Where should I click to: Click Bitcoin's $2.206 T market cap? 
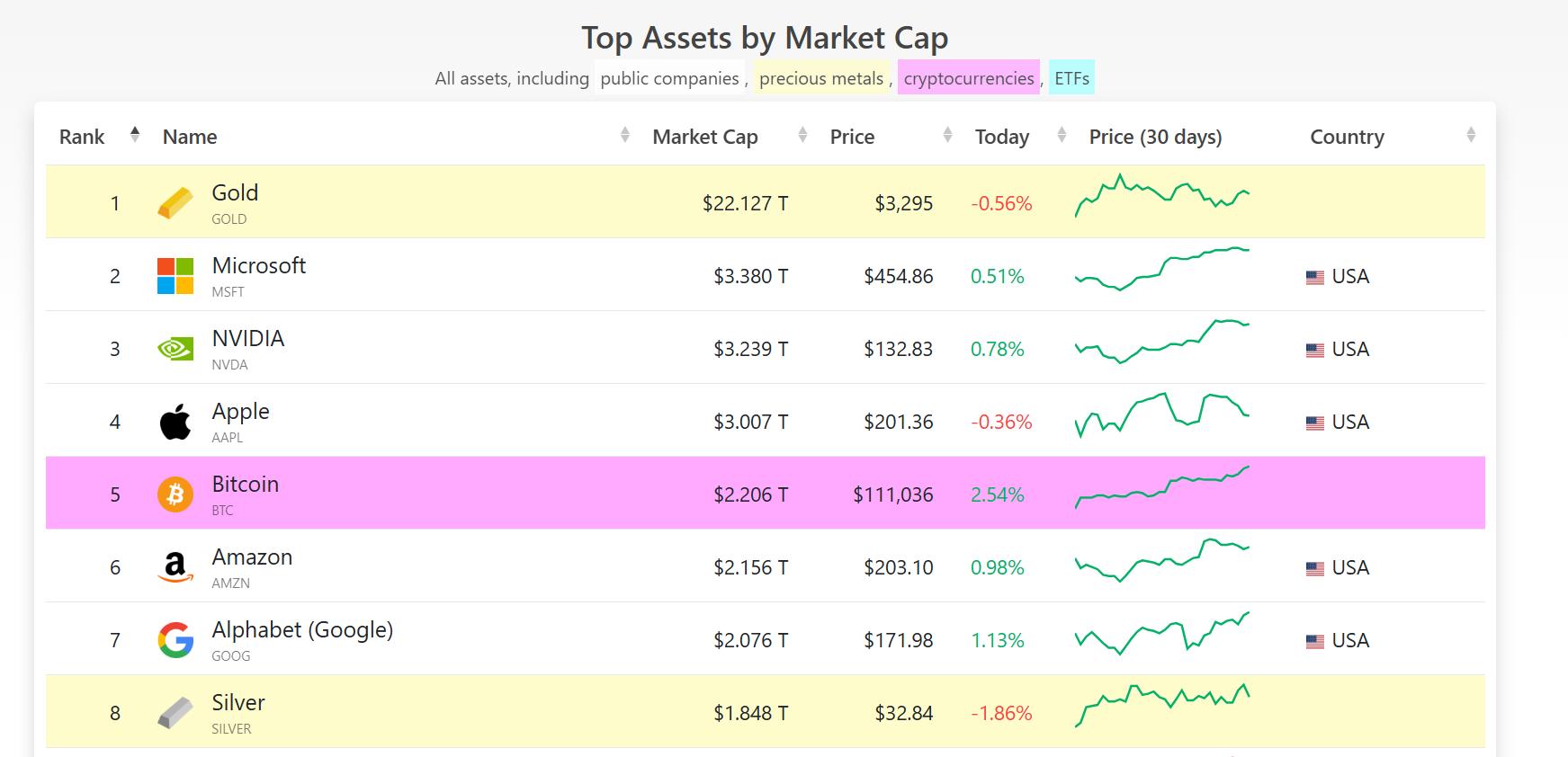tap(750, 494)
